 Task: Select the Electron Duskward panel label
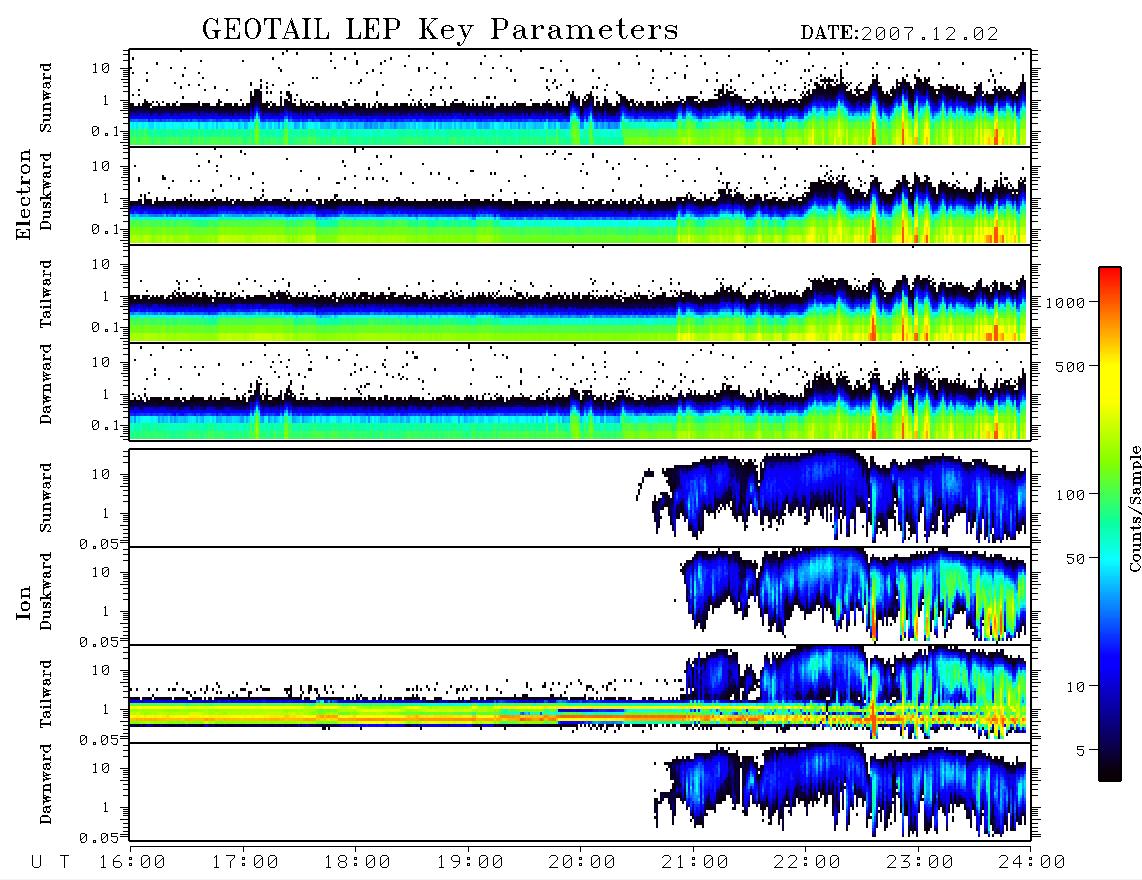45,191
